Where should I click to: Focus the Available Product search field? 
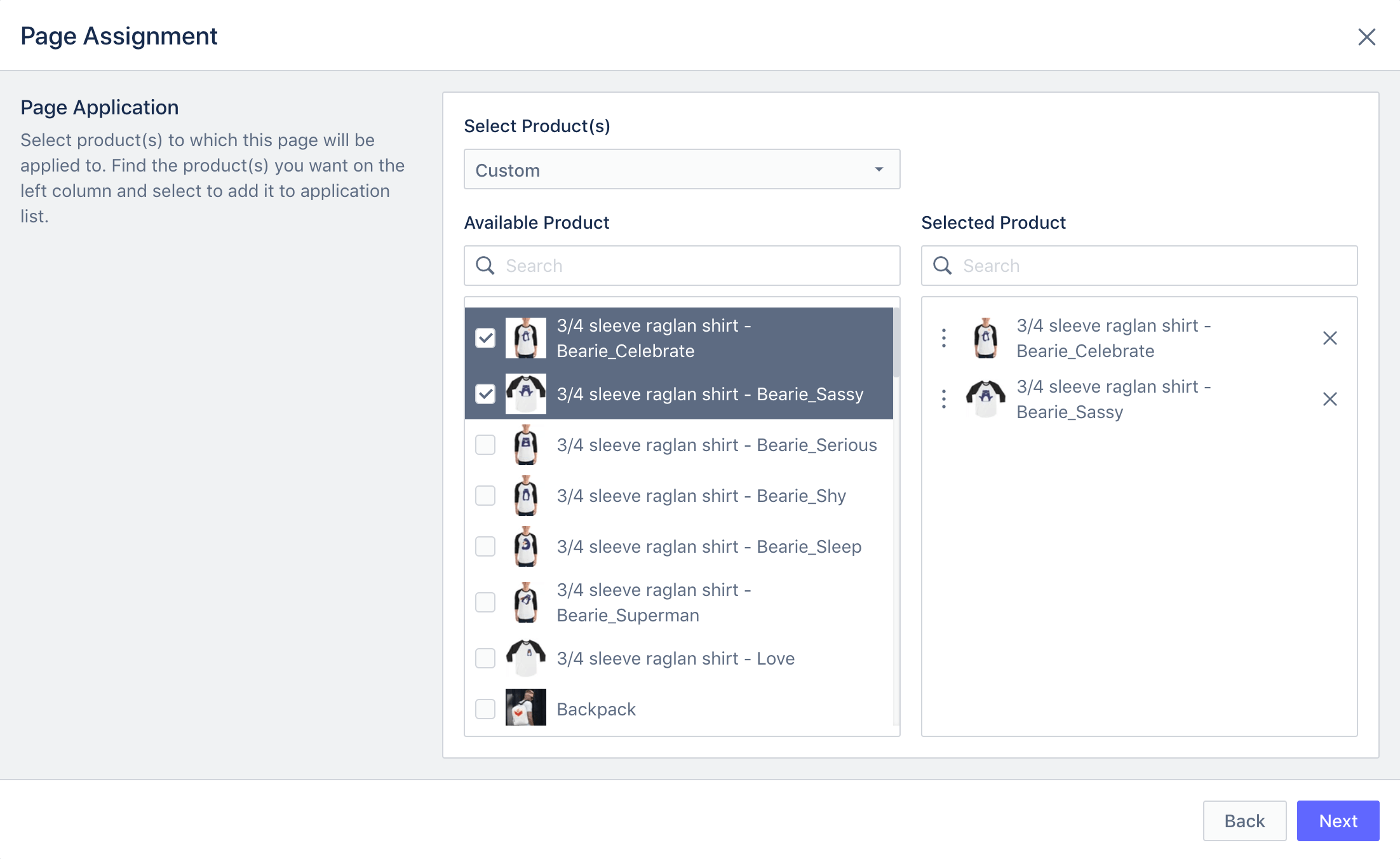click(682, 266)
